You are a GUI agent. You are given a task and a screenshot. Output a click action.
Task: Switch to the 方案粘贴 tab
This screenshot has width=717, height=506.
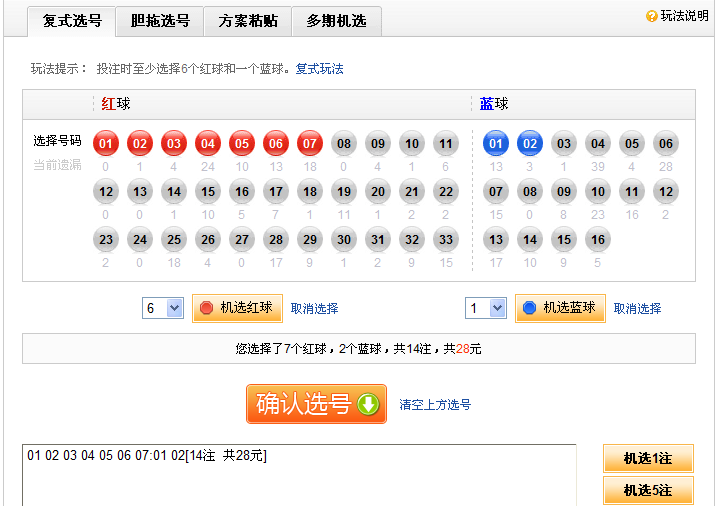tap(248, 21)
